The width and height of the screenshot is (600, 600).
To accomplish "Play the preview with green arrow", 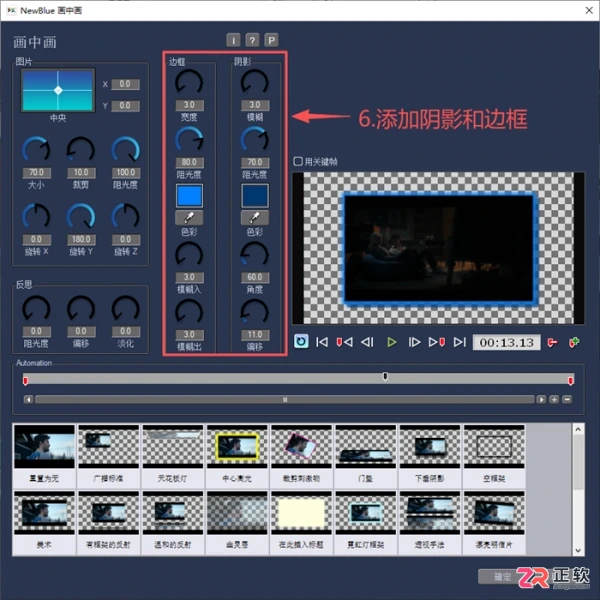I will click(x=391, y=342).
